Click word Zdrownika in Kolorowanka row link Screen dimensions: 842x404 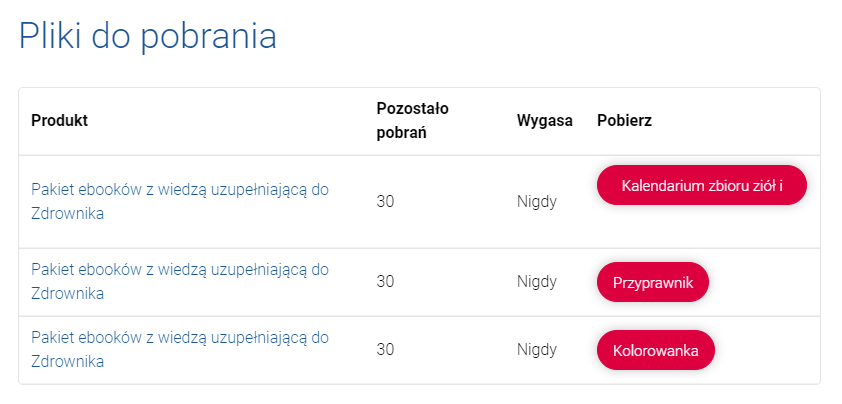point(68,361)
